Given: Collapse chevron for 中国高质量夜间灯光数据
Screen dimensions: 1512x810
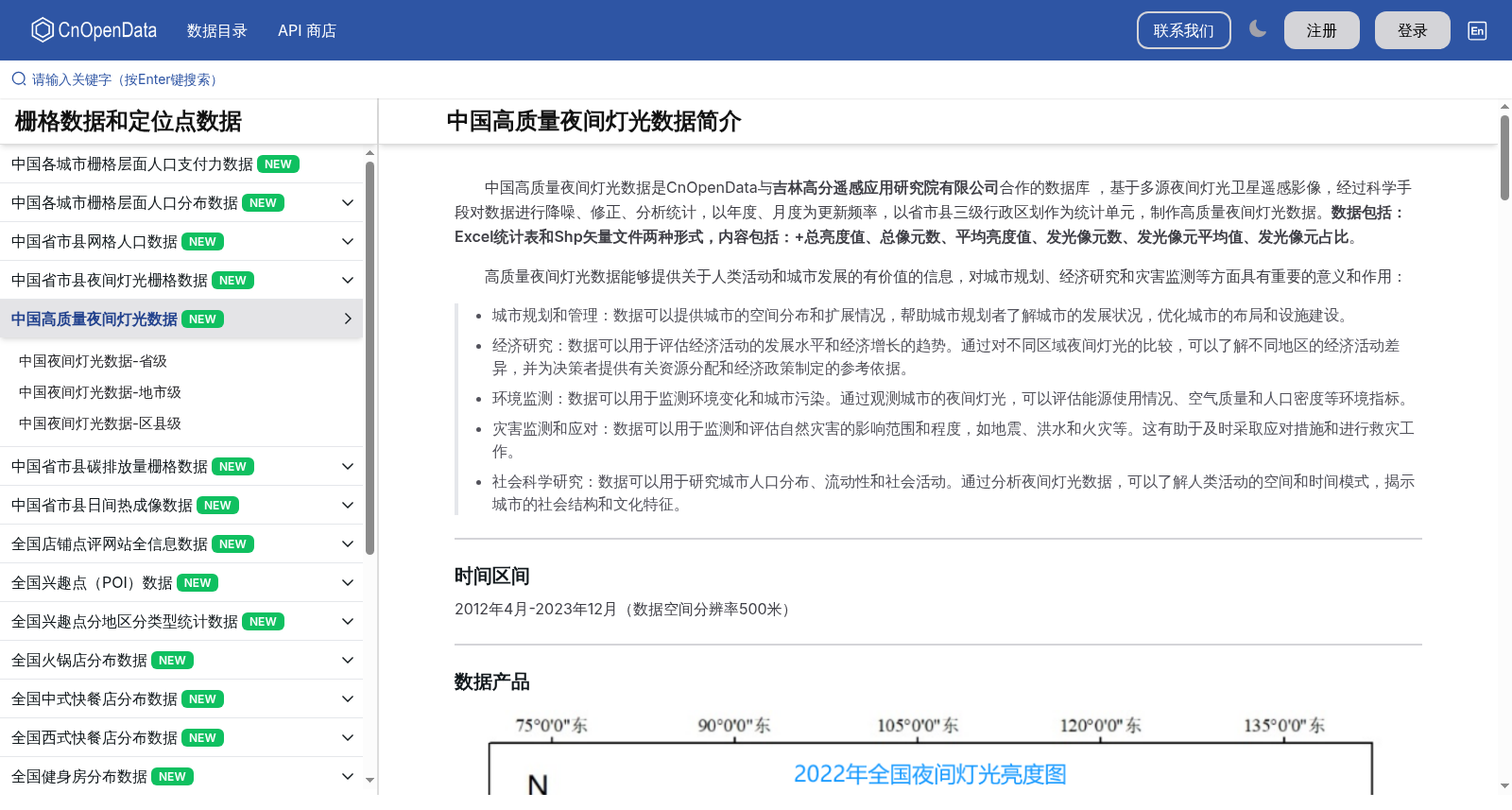Looking at the screenshot, I should click(x=348, y=319).
